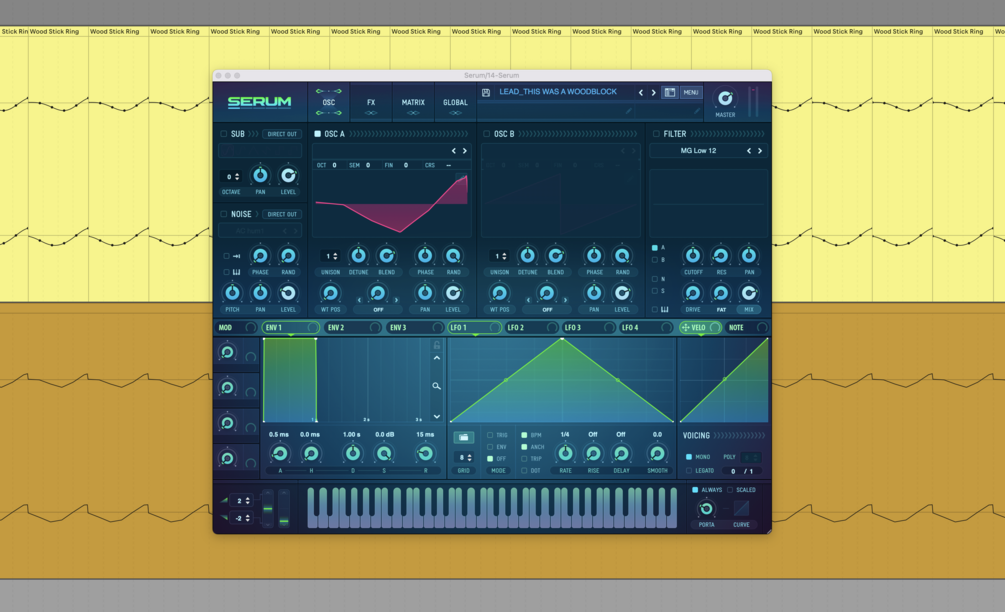Click the save preset floppy disk icon
This screenshot has width=1005, height=612.
tap(486, 92)
